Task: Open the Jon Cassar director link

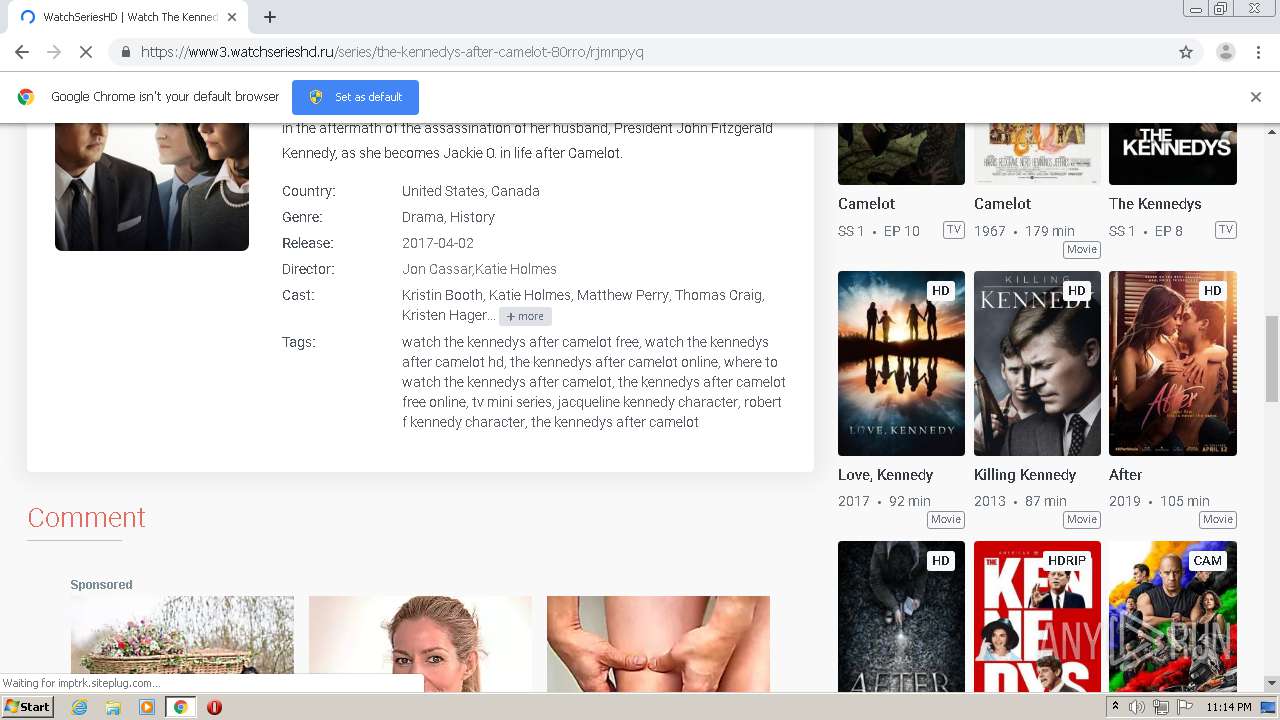Action: click(436, 269)
